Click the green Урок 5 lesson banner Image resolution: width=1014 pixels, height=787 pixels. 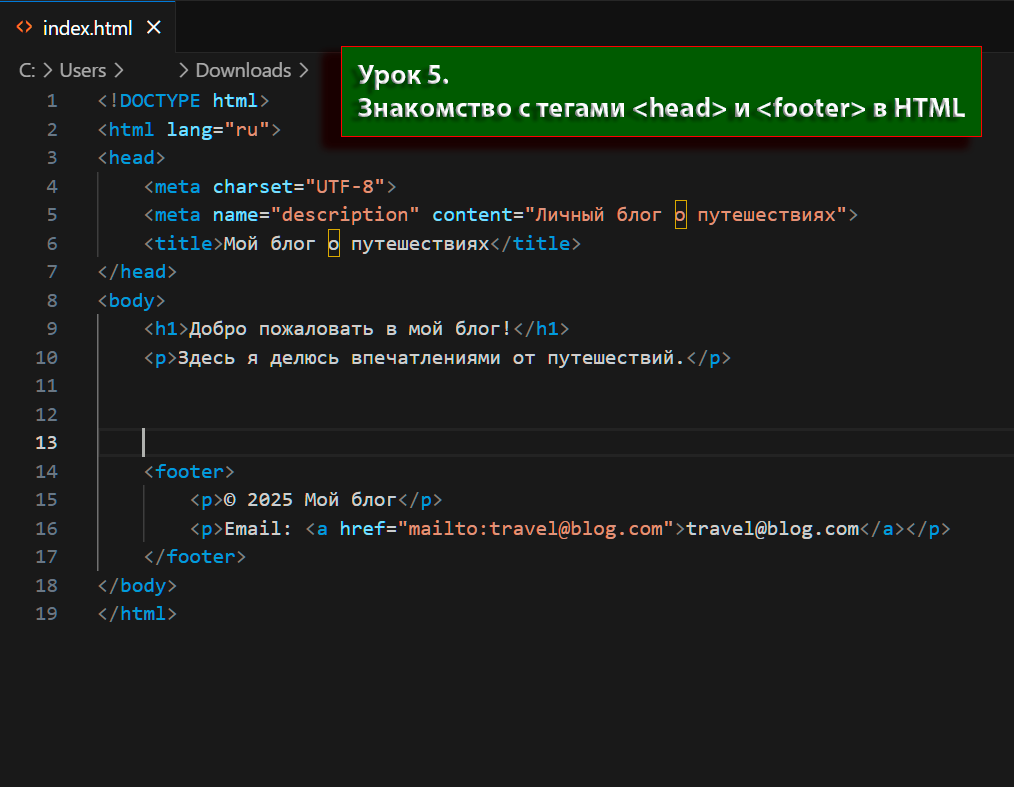[x=661, y=92]
